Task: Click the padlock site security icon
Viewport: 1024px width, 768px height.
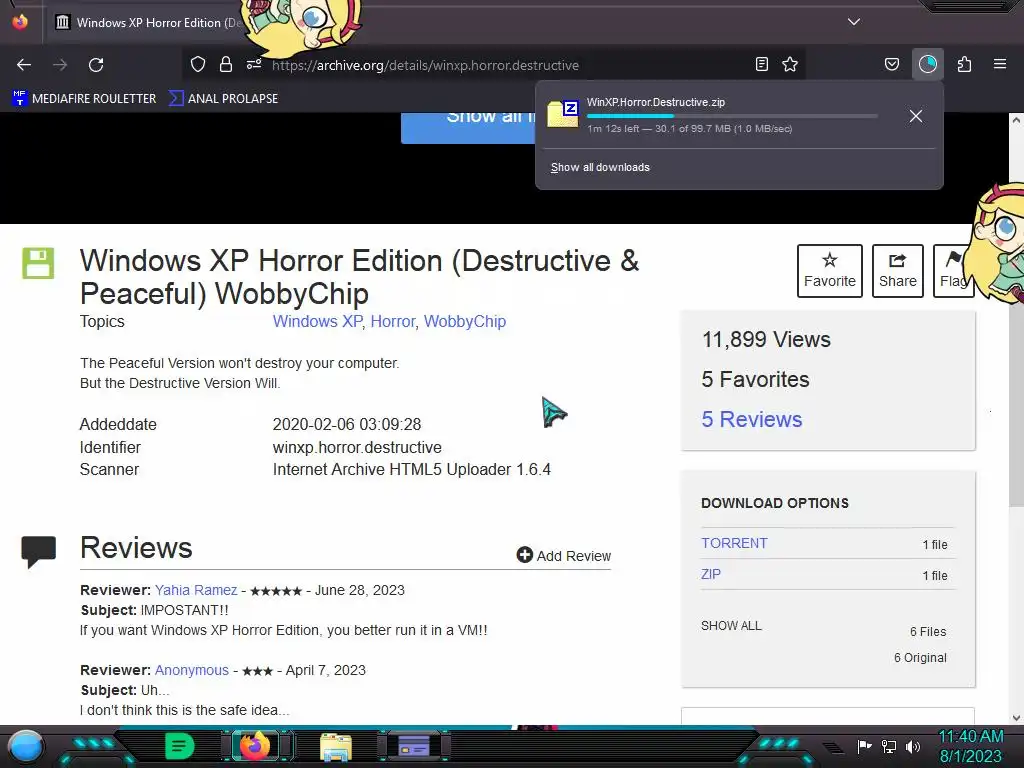Action: pyautogui.click(x=226, y=64)
